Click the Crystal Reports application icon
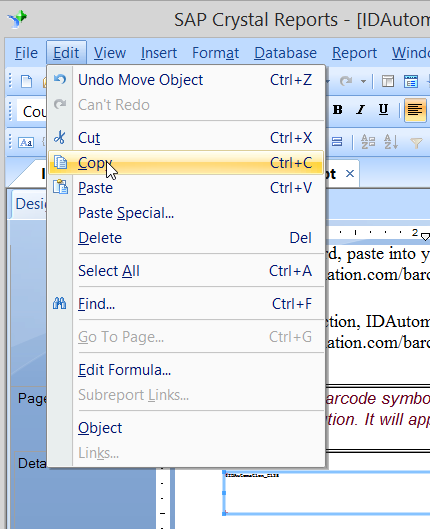430x529 pixels. [x=17, y=19]
